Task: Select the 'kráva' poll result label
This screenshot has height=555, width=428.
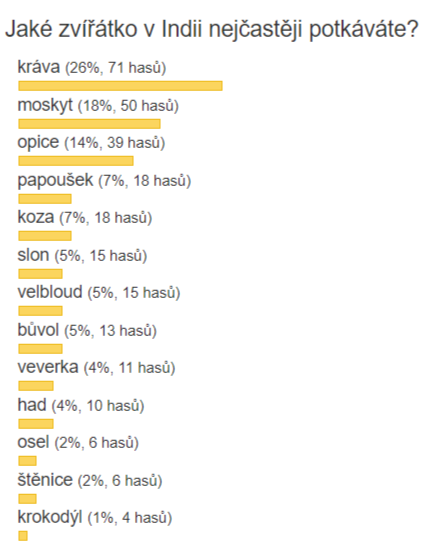Action: click(92, 67)
